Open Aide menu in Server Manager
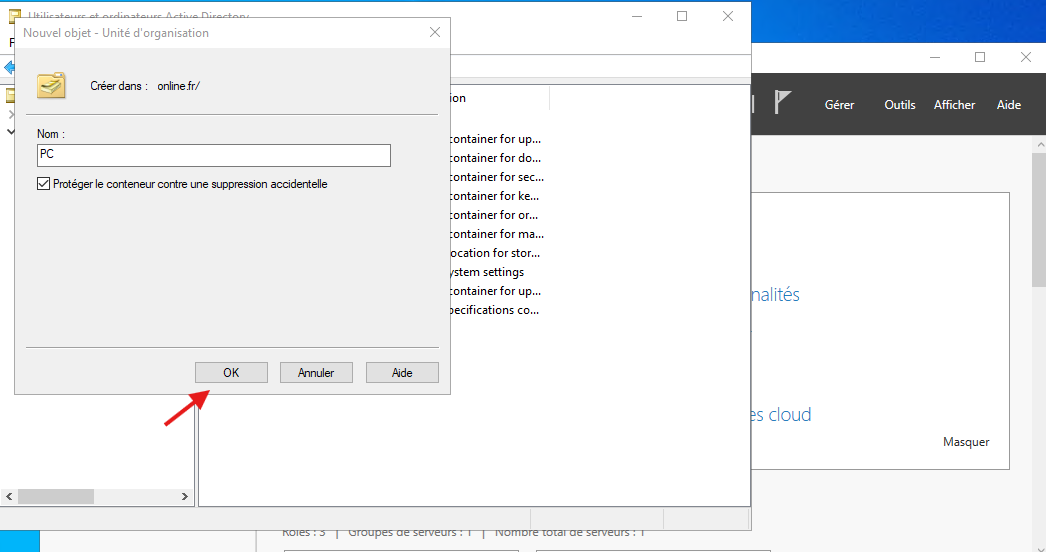 [x=1009, y=105]
